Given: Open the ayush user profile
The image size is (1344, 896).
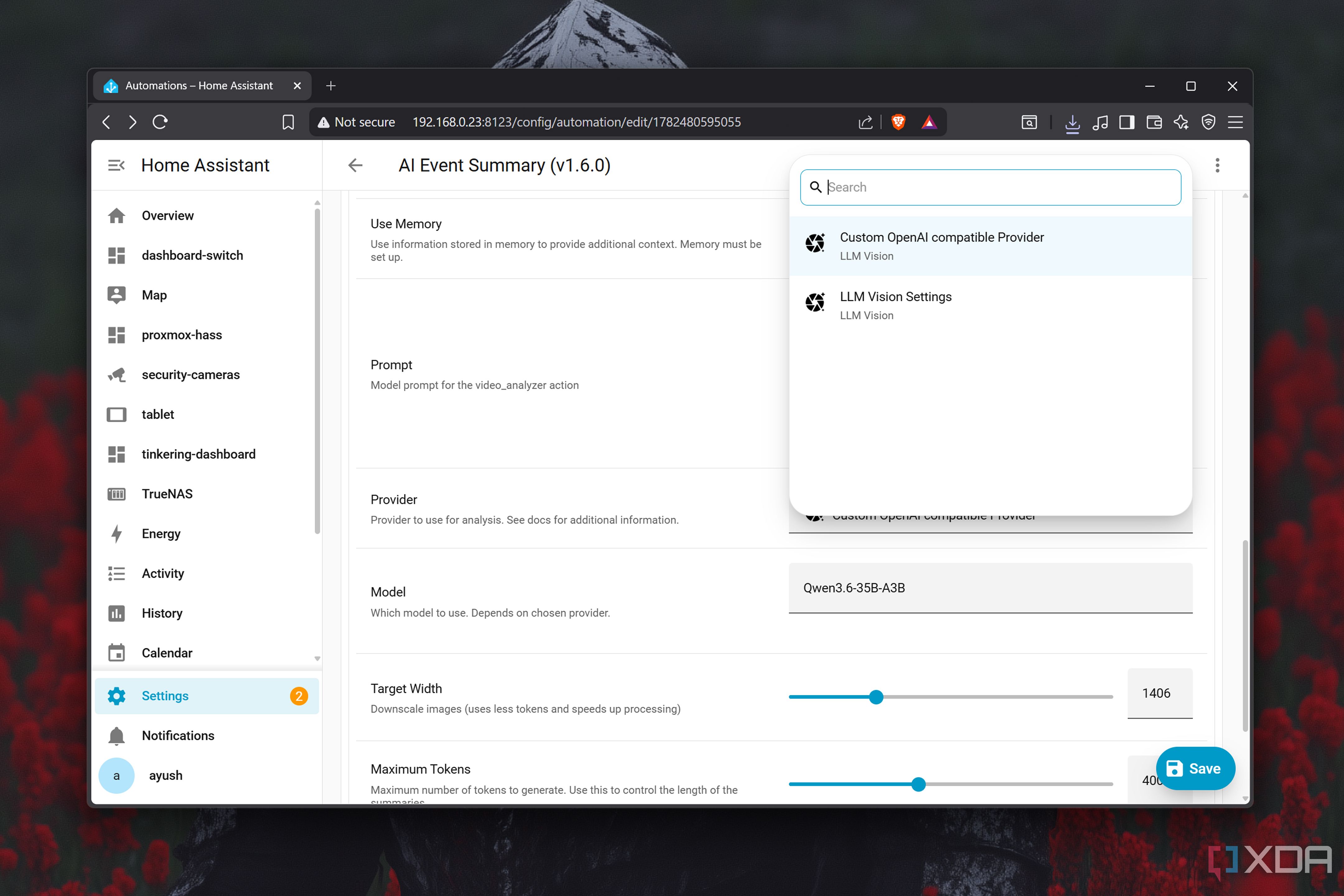Looking at the screenshot, I should [207, 775].
